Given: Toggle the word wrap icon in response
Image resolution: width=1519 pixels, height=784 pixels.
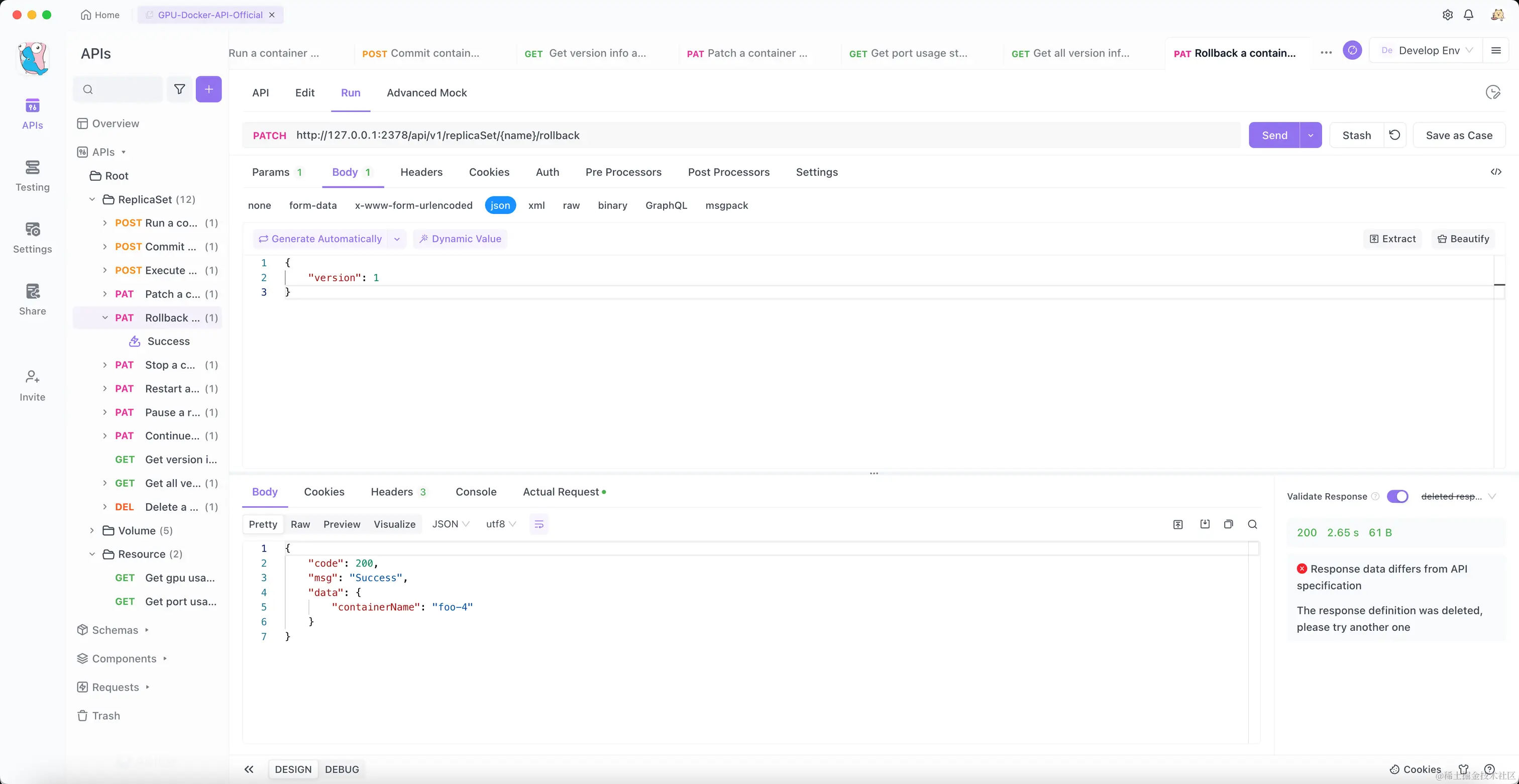Looking at the screenshot, I should point(539,524).
